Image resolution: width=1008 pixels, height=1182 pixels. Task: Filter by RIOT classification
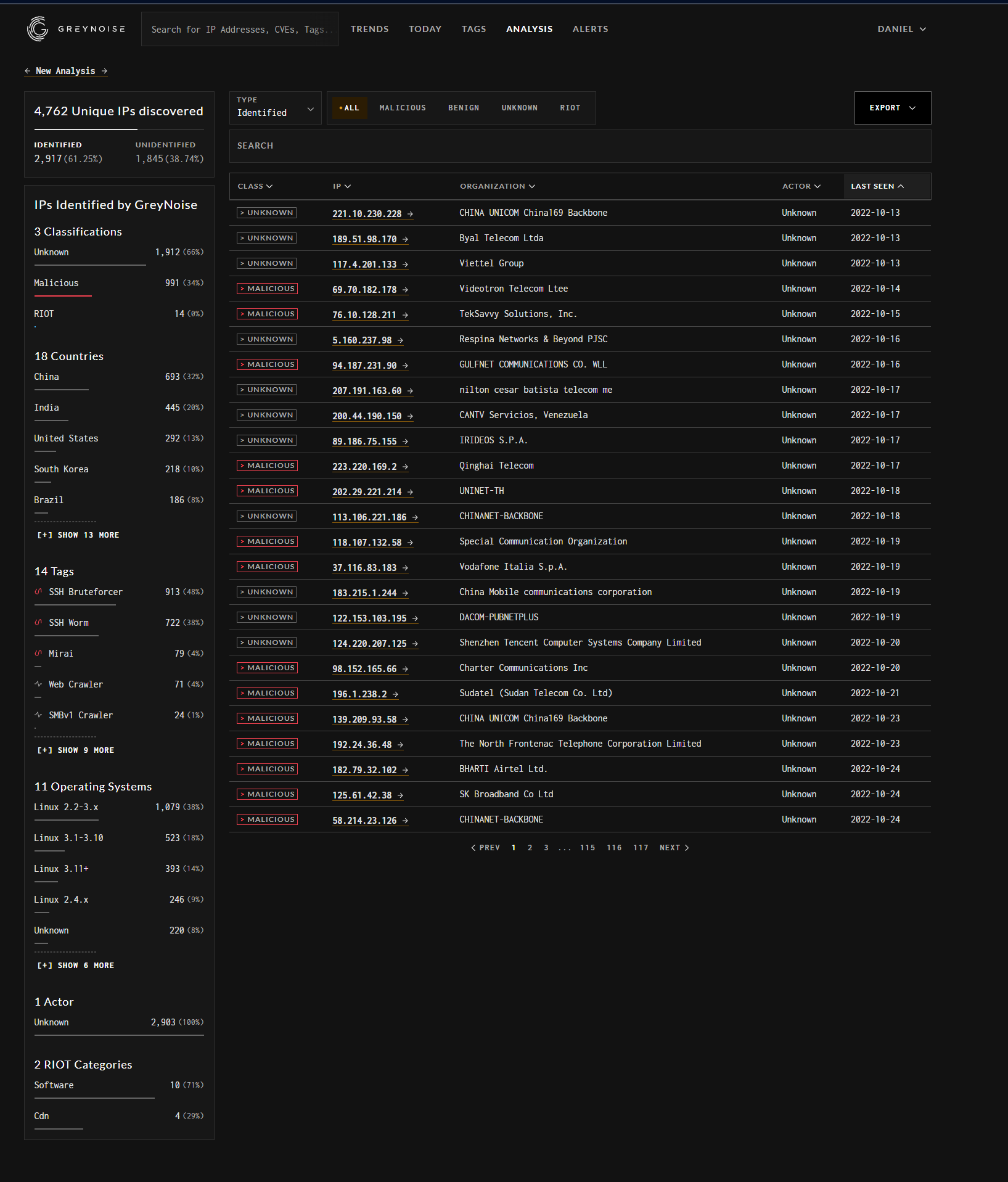point(570,108)
